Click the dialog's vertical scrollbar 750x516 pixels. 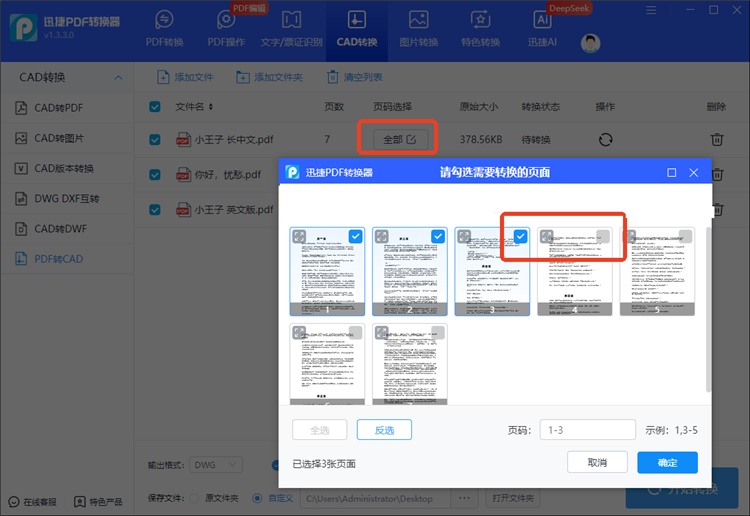708,310
